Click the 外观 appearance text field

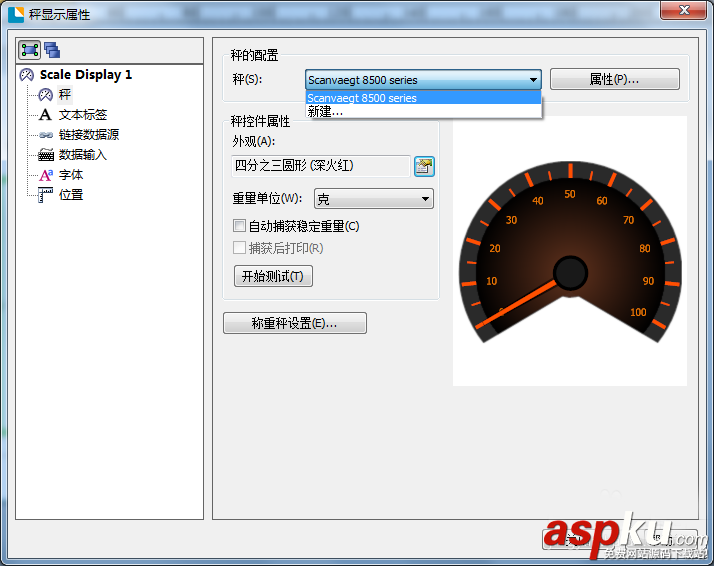pyautogui.click(x=321, y=166)
